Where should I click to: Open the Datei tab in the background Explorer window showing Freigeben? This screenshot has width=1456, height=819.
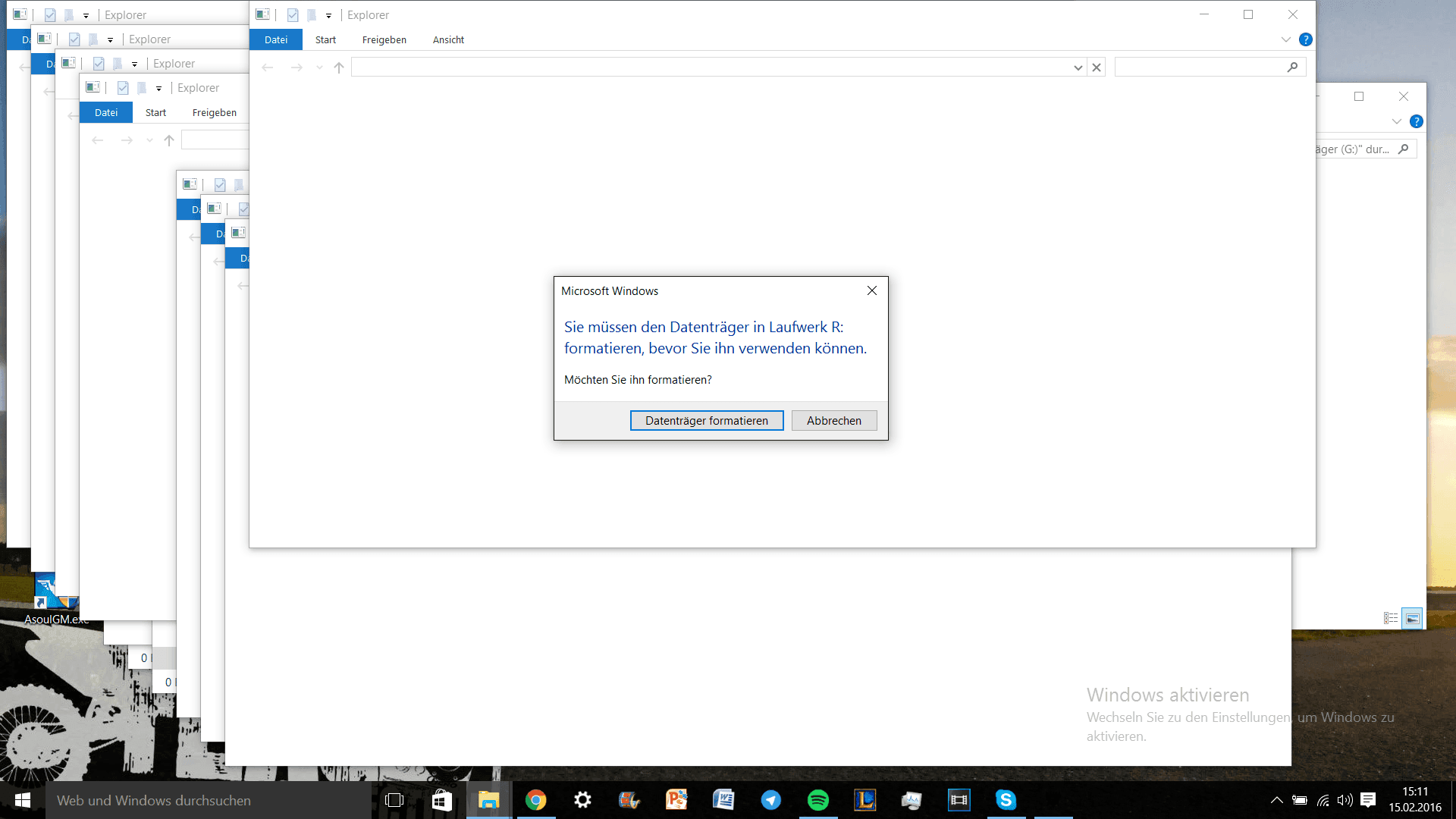106,112
